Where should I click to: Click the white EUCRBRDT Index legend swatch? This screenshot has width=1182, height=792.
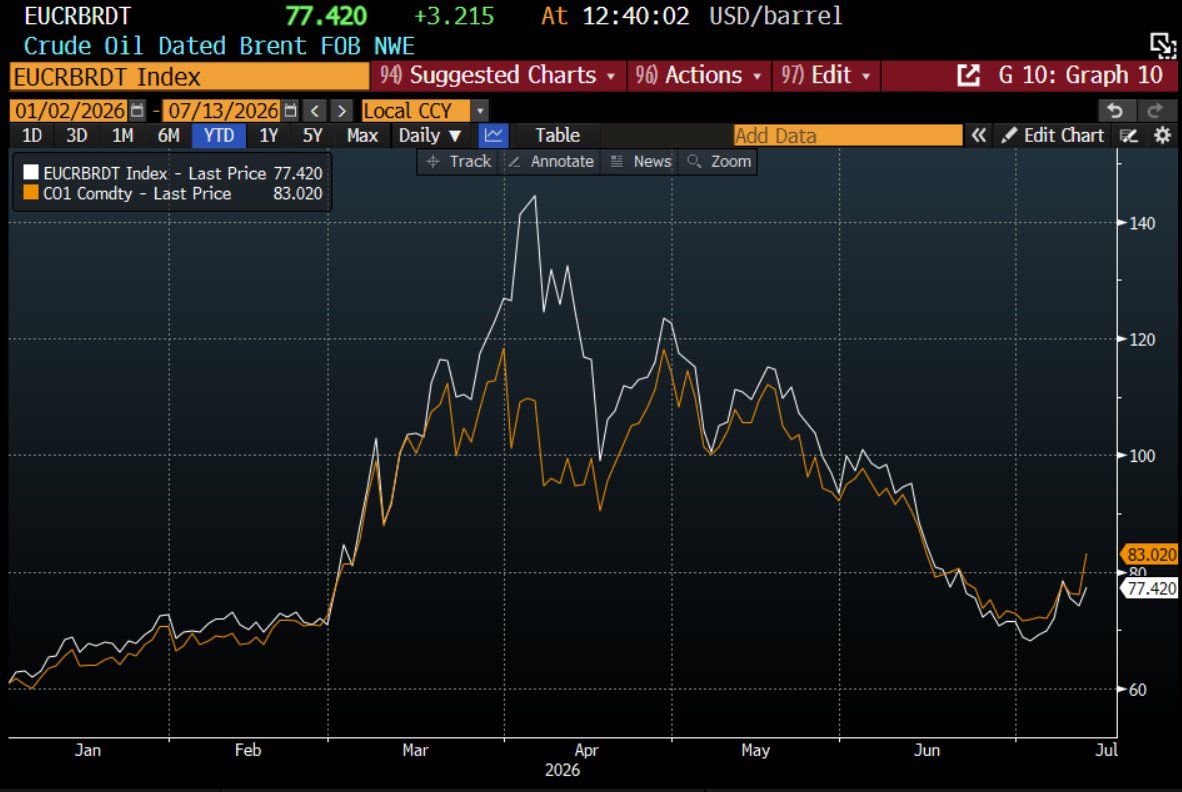[31, 173]
